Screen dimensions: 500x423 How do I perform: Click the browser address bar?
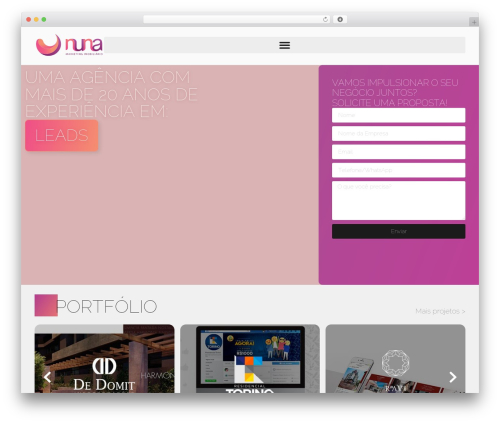[236, 19]
